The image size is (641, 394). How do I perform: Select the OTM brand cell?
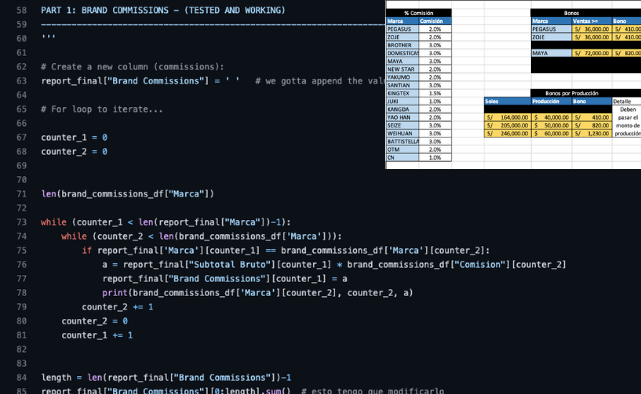[x=402, y=150]
